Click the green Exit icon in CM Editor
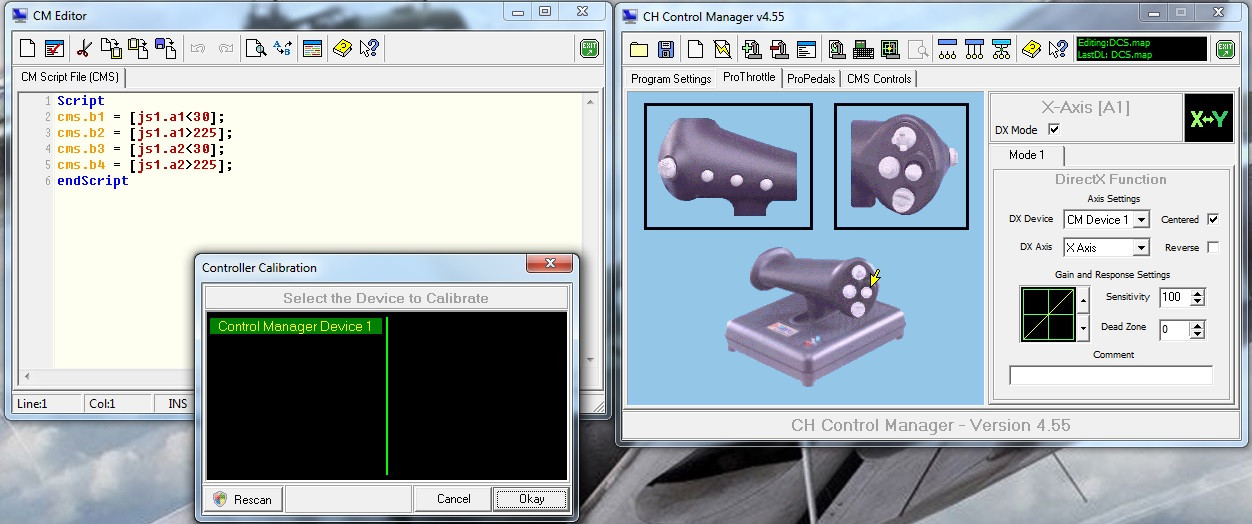Viewport: 1252px width, 524px height. [590, 48]
